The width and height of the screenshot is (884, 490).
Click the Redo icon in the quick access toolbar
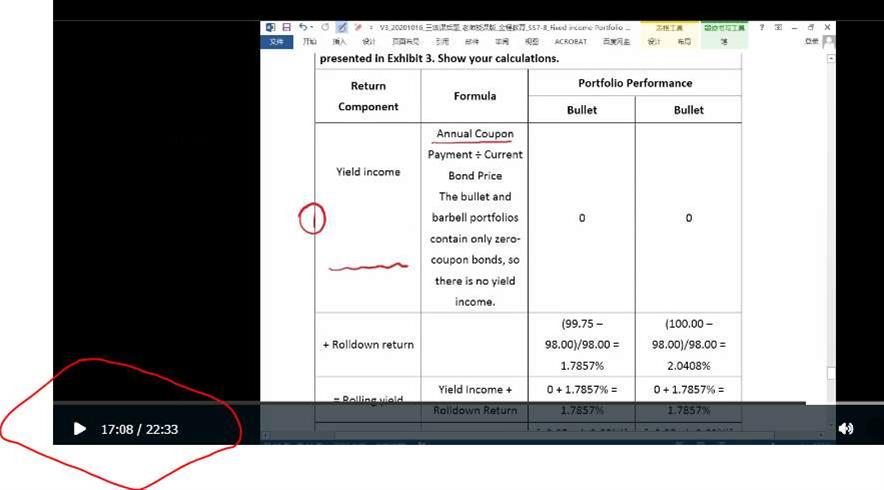pos(324,27)
